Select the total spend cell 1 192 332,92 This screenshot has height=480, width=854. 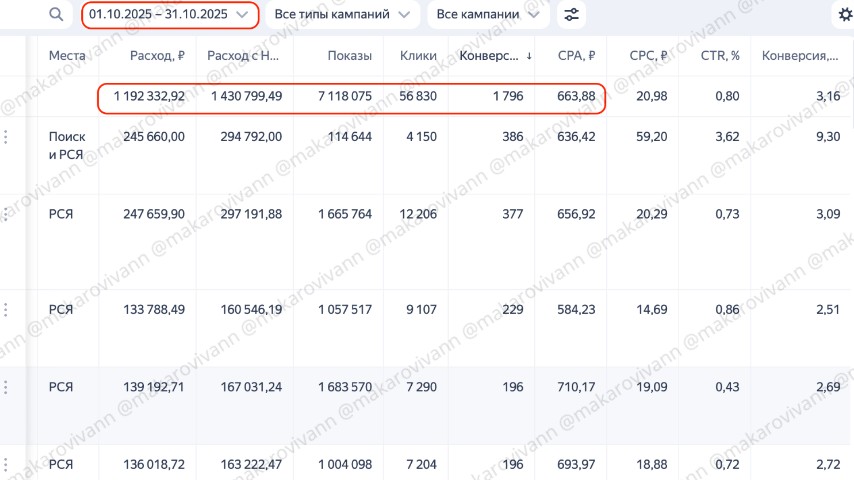coord(149,96)
